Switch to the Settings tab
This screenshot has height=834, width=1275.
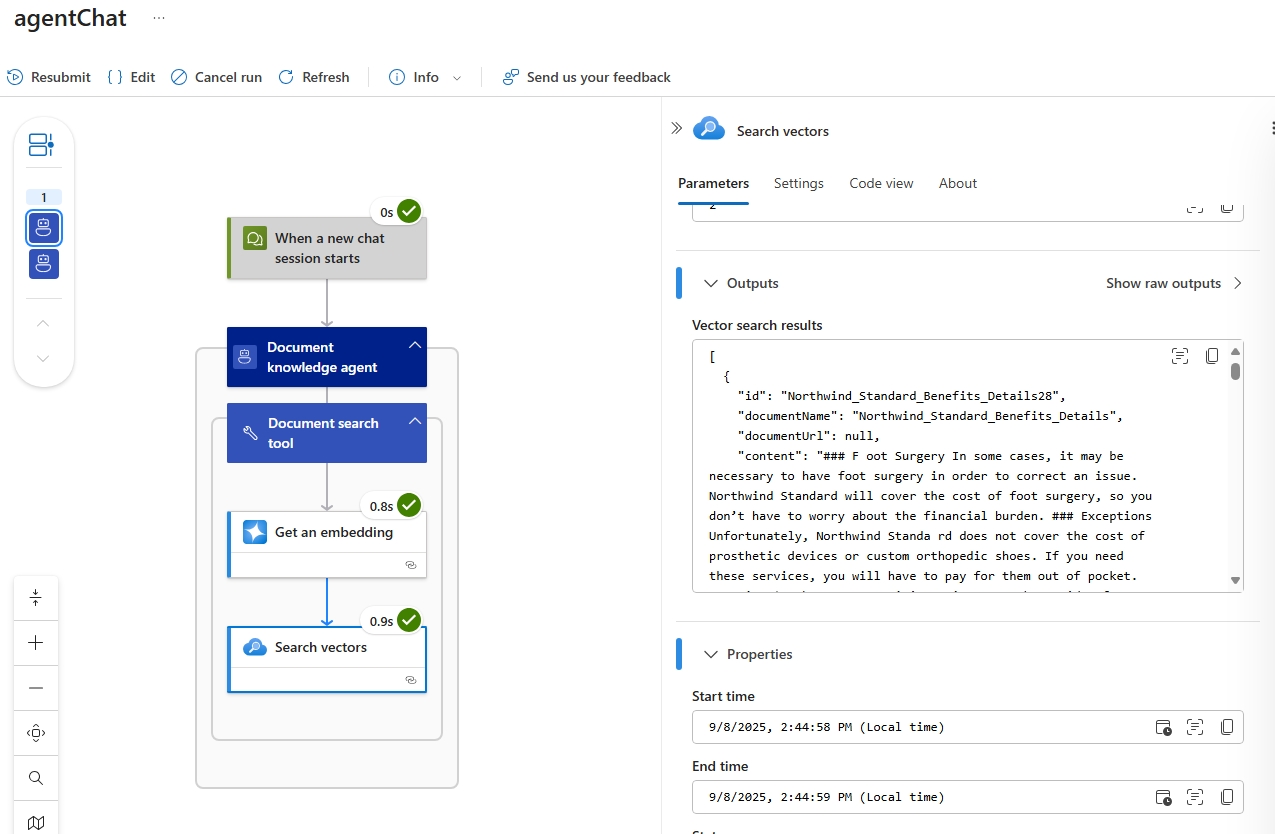(x=798, y=183)
